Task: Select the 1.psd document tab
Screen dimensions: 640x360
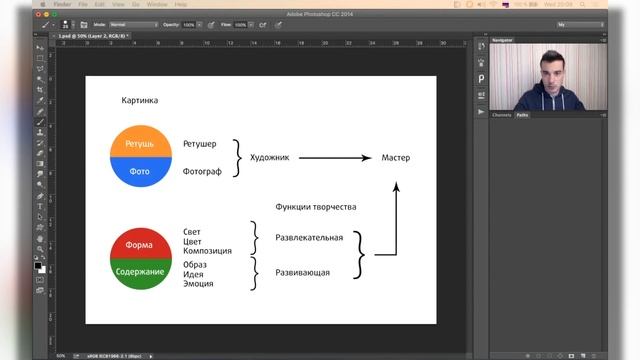Action: tap(93, 36)
